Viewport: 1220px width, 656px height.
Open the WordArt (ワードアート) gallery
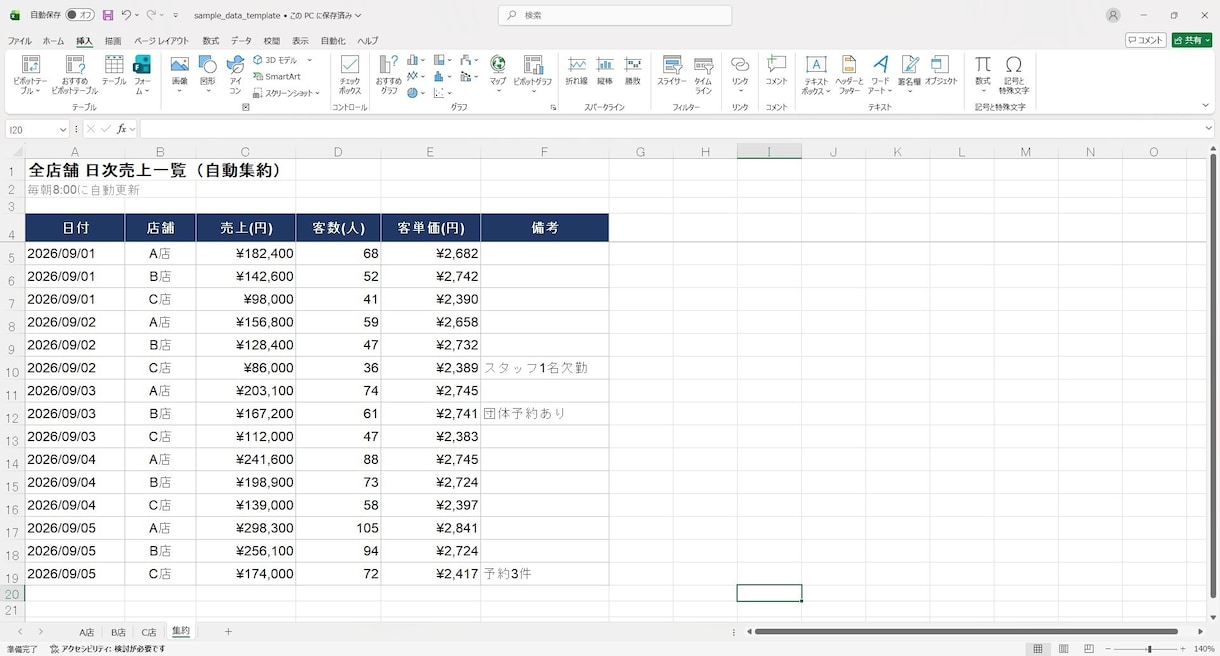coord(880,75)
